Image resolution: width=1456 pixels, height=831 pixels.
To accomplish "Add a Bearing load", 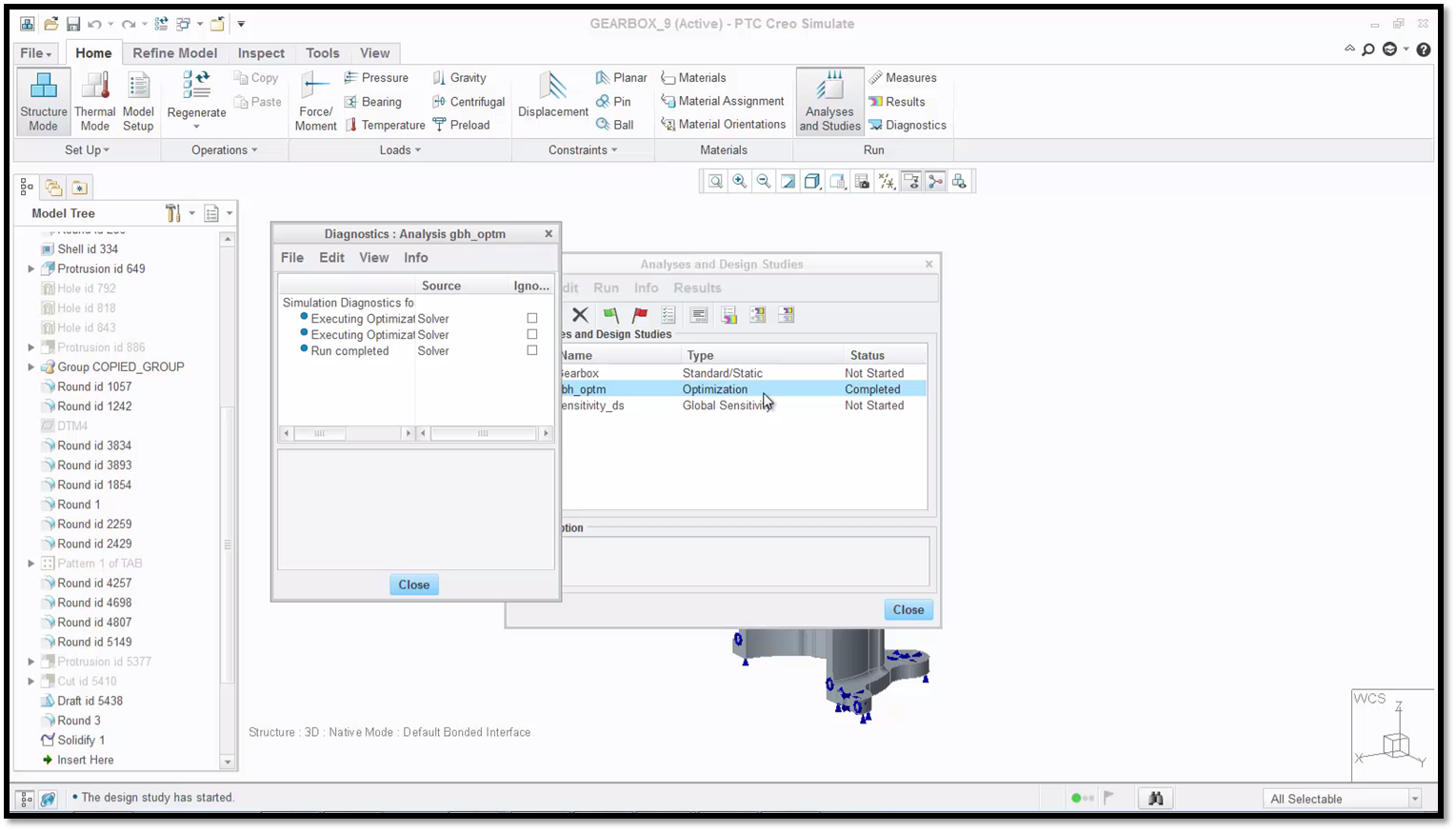I will [372, 102].
